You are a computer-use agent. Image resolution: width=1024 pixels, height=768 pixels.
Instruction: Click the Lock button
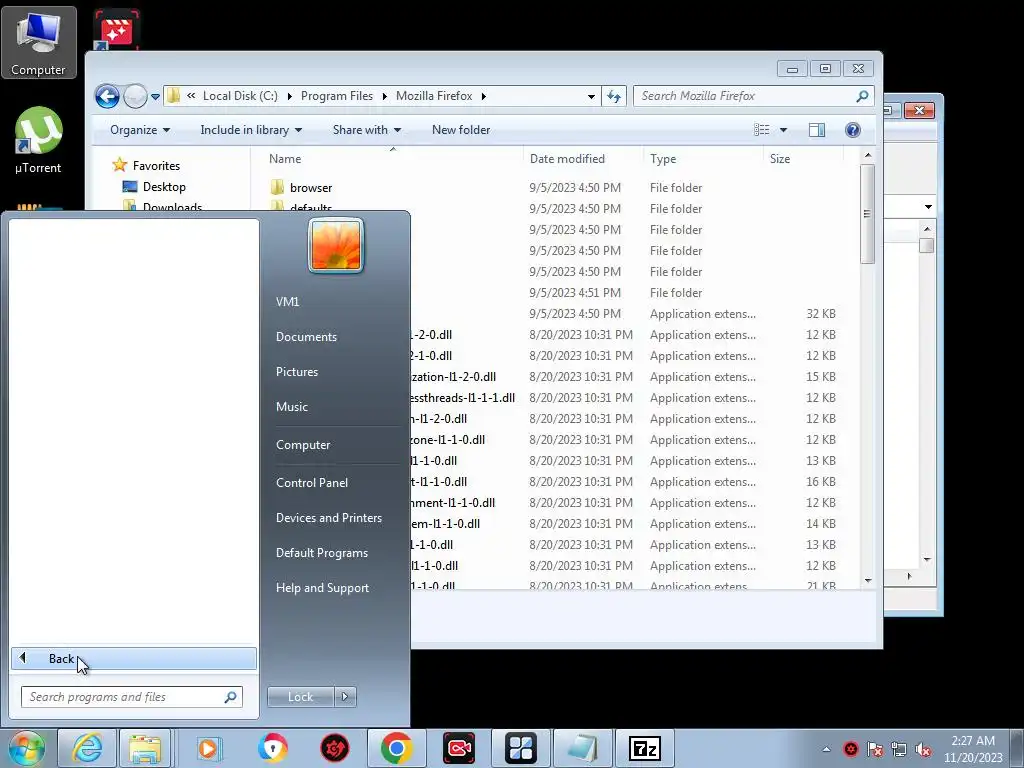click(300, 697)
